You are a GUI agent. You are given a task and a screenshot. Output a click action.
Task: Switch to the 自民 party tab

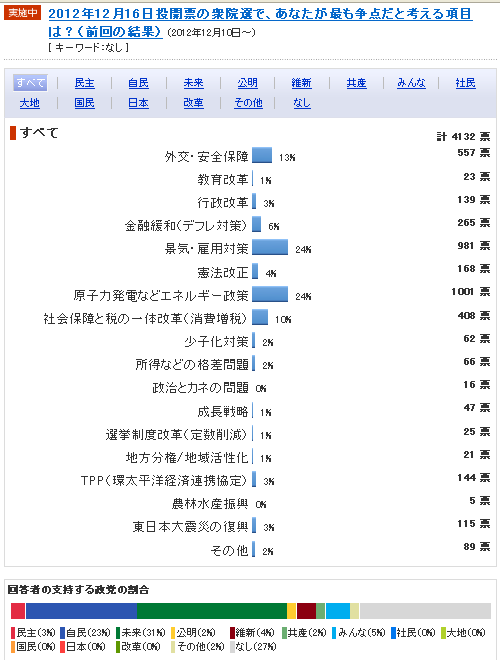click(138, 83)
